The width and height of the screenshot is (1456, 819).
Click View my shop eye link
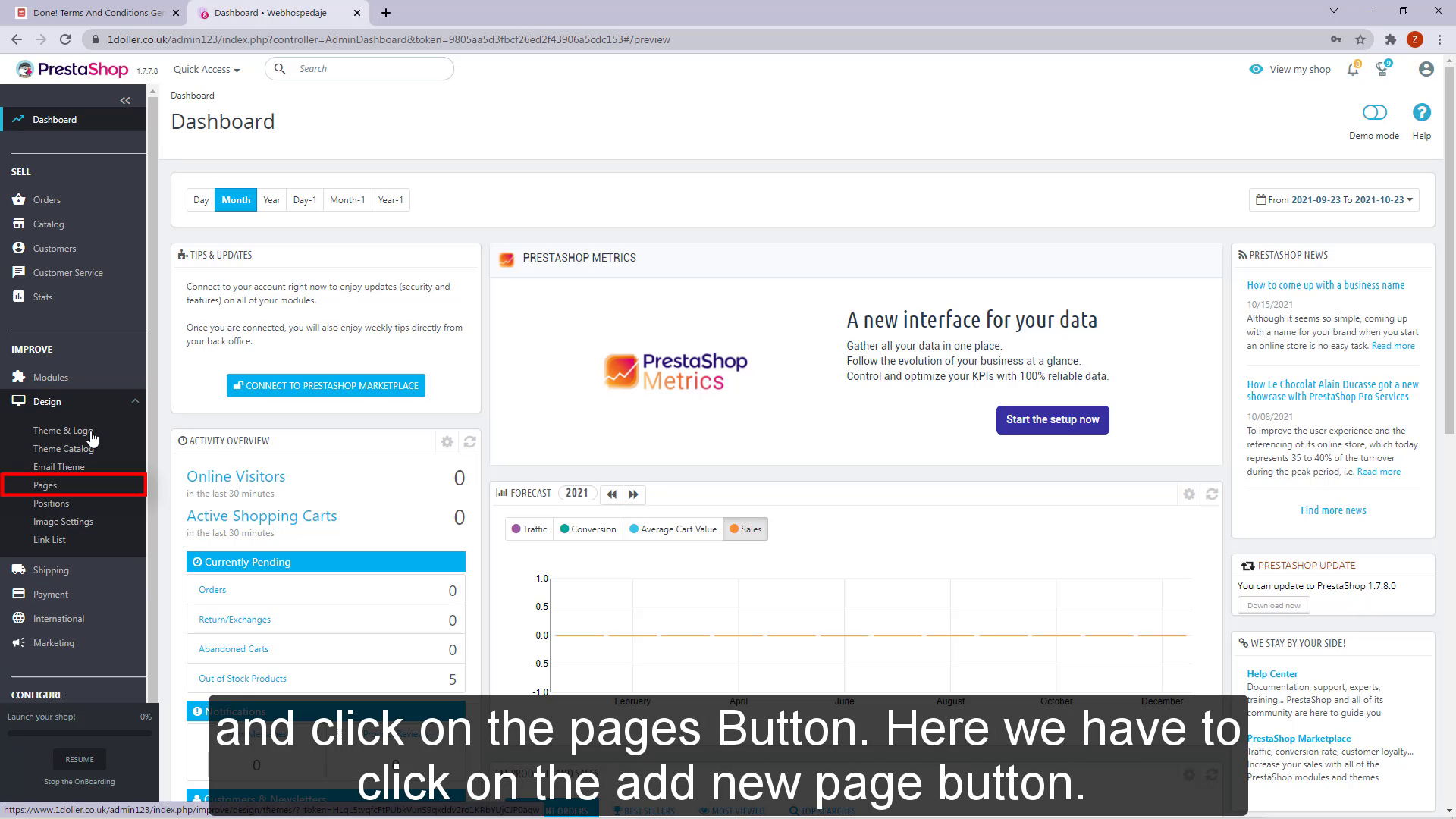tap(1290, 69)
